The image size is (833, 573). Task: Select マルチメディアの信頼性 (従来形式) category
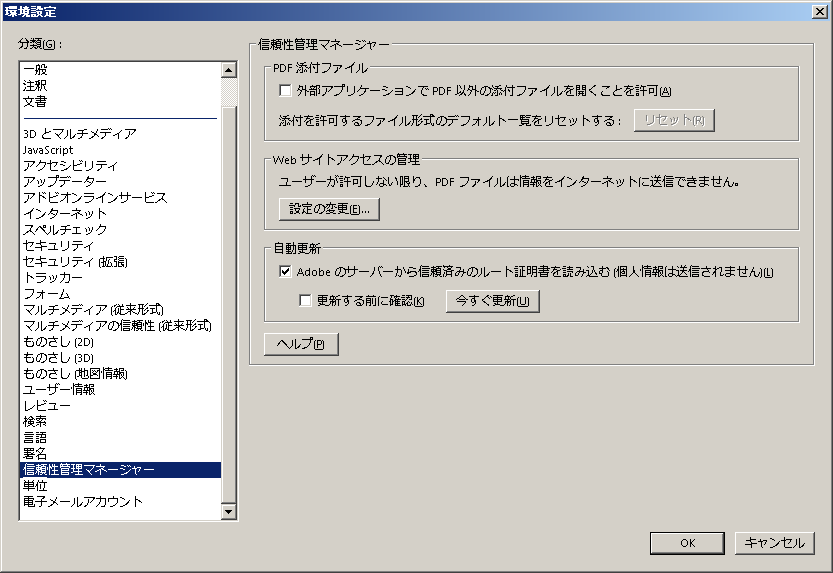121,326
